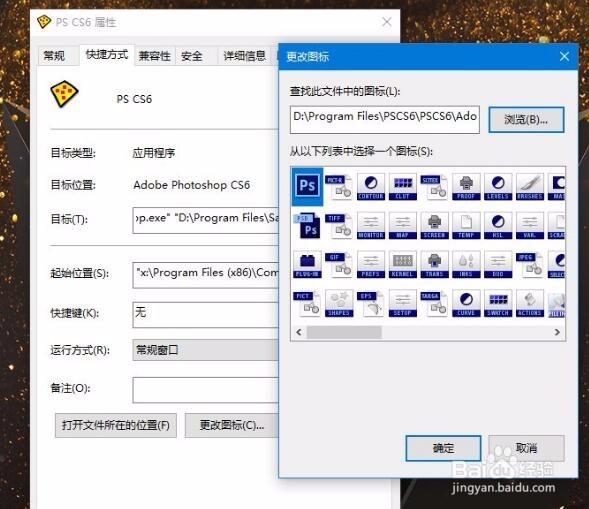Click the 快捷键(K) shortcut key field
The image size is (589, 509).
[x=206, y=315]
